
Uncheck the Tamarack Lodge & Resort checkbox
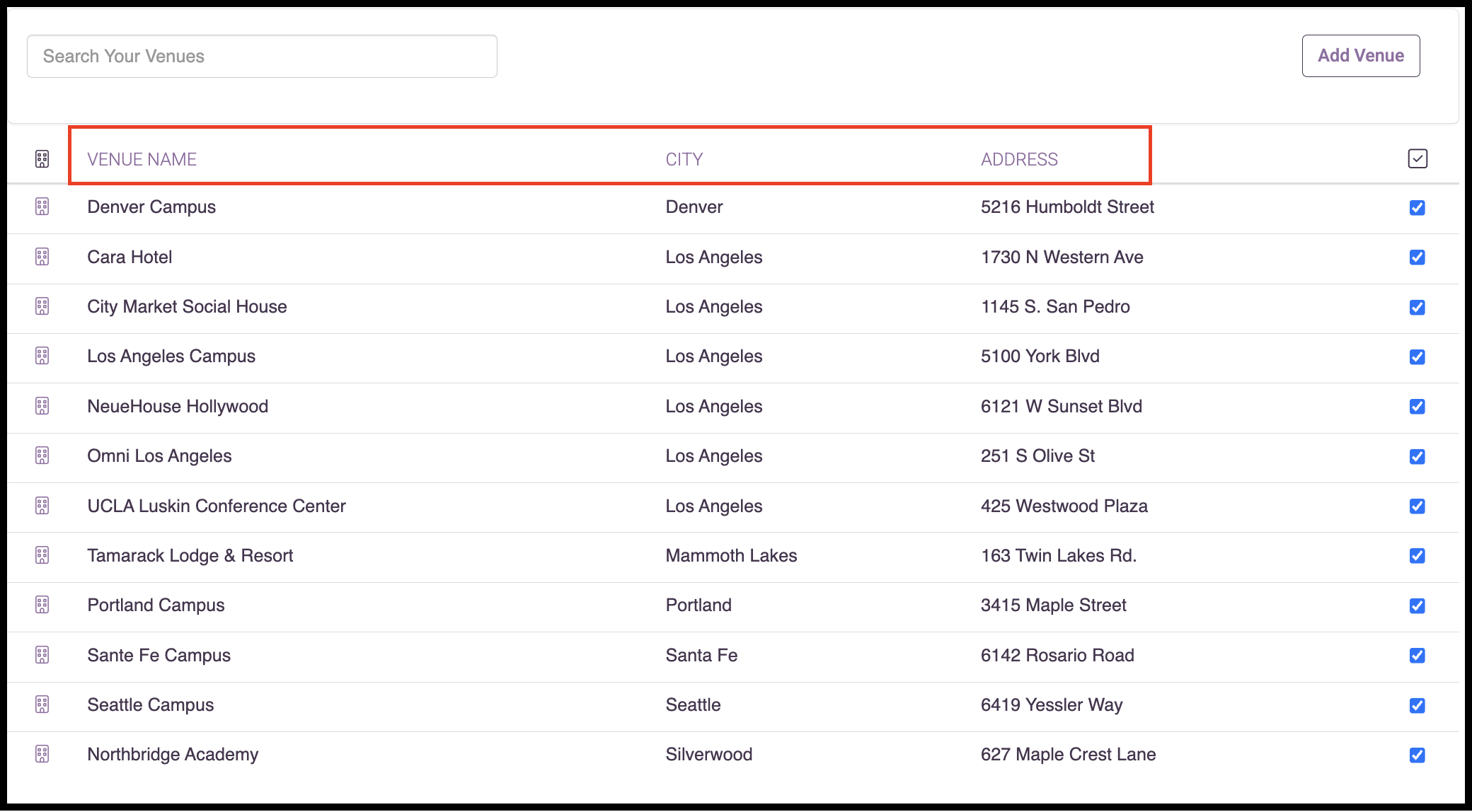1417,556
